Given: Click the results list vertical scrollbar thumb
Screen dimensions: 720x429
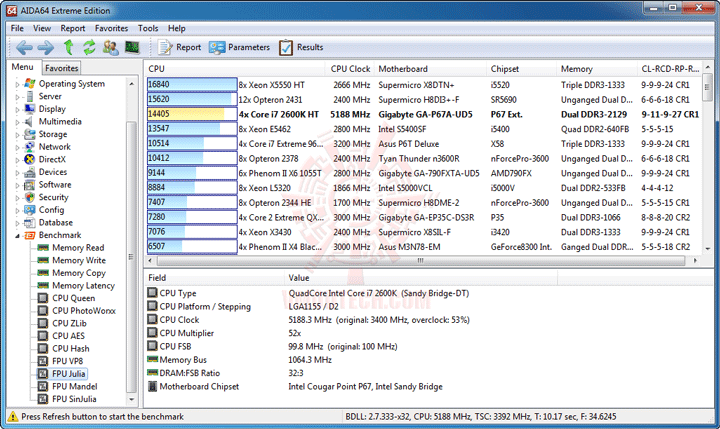Looking at the screenshot, I should pos(707,87).
